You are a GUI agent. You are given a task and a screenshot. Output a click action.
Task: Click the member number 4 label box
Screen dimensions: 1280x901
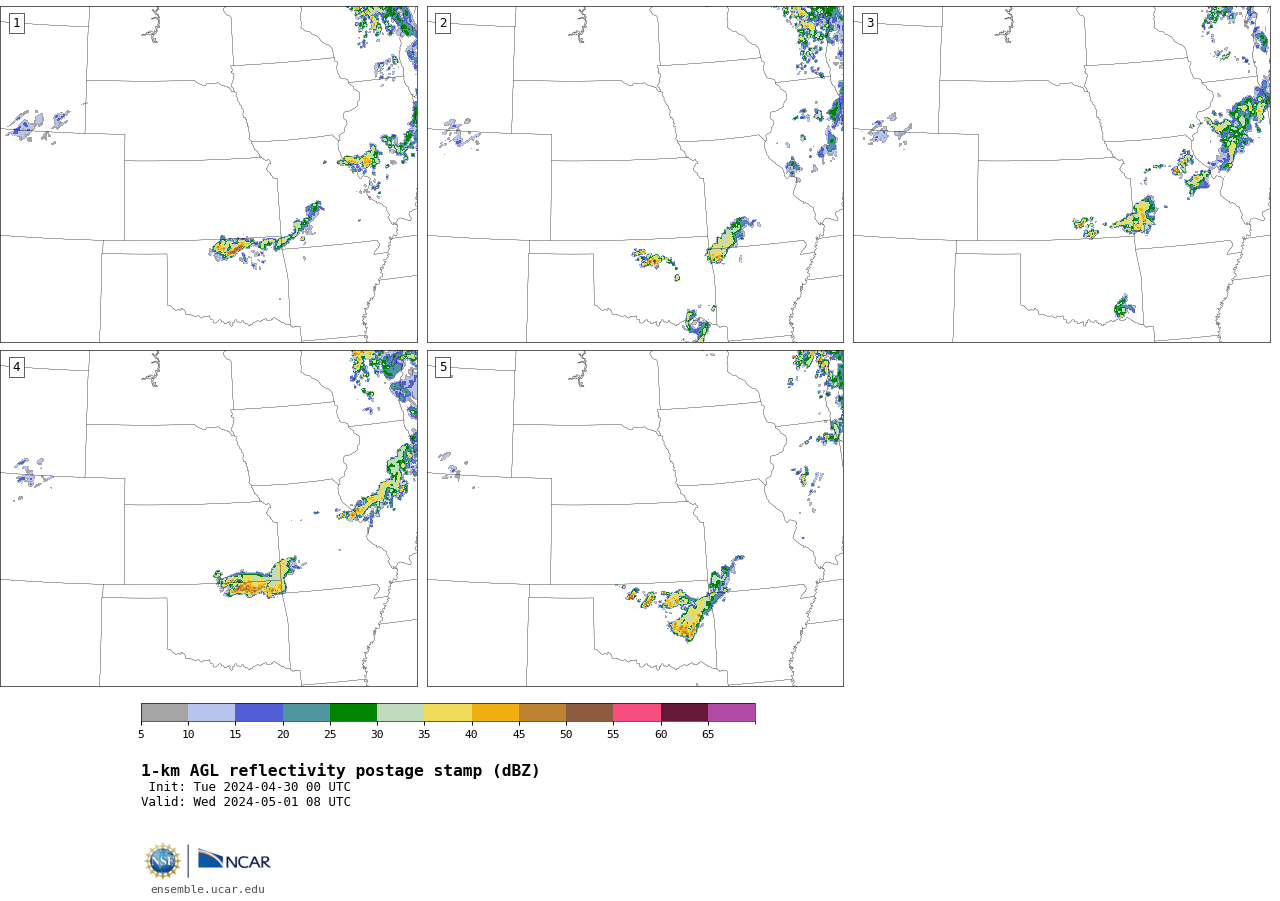(x=16, y=367)
